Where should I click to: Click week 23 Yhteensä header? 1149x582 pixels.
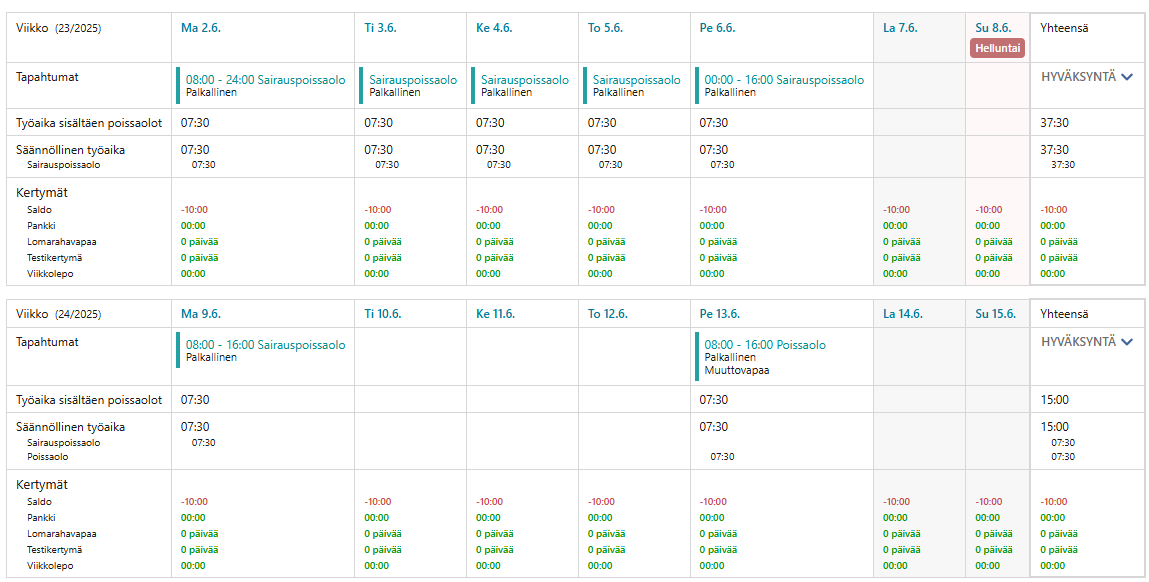tap(1064, 28)
